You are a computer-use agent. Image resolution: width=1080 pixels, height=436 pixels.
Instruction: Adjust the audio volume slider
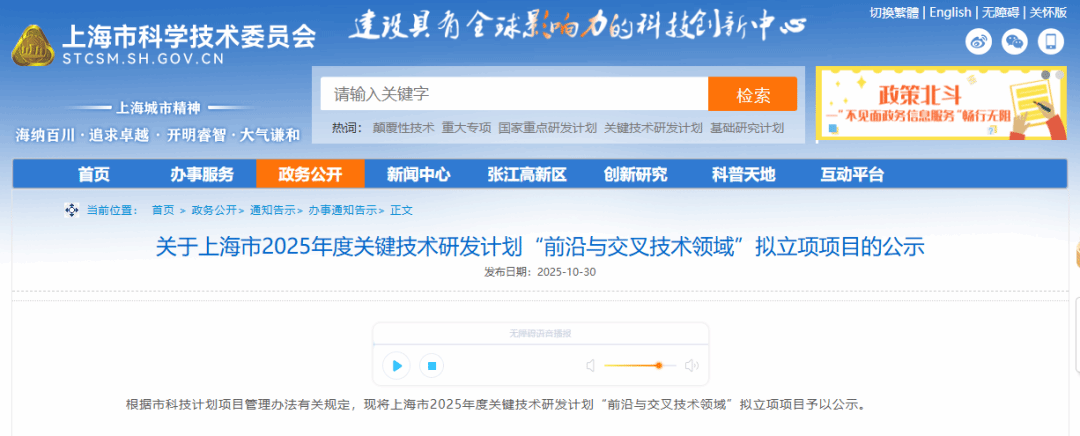(639, 366)
